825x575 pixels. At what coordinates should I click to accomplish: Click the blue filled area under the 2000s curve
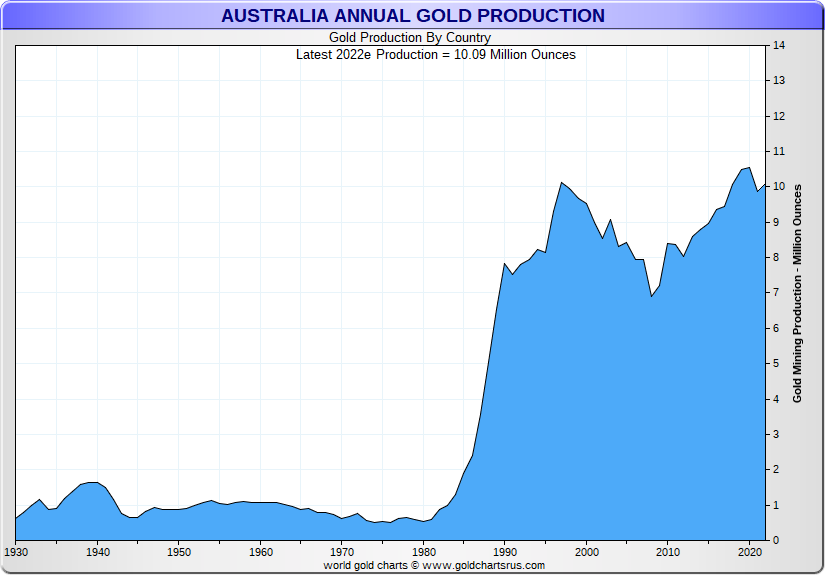click(x=620, y=400)
